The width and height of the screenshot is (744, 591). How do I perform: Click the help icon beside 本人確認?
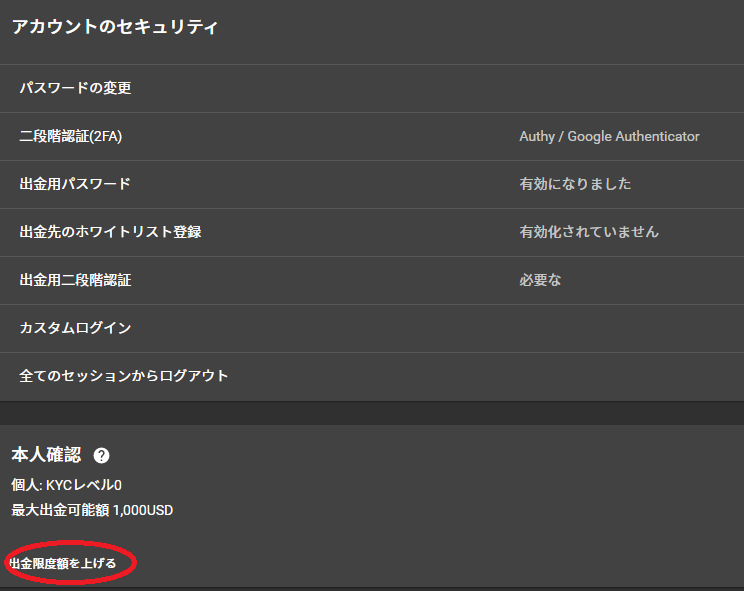click(101, 456)
